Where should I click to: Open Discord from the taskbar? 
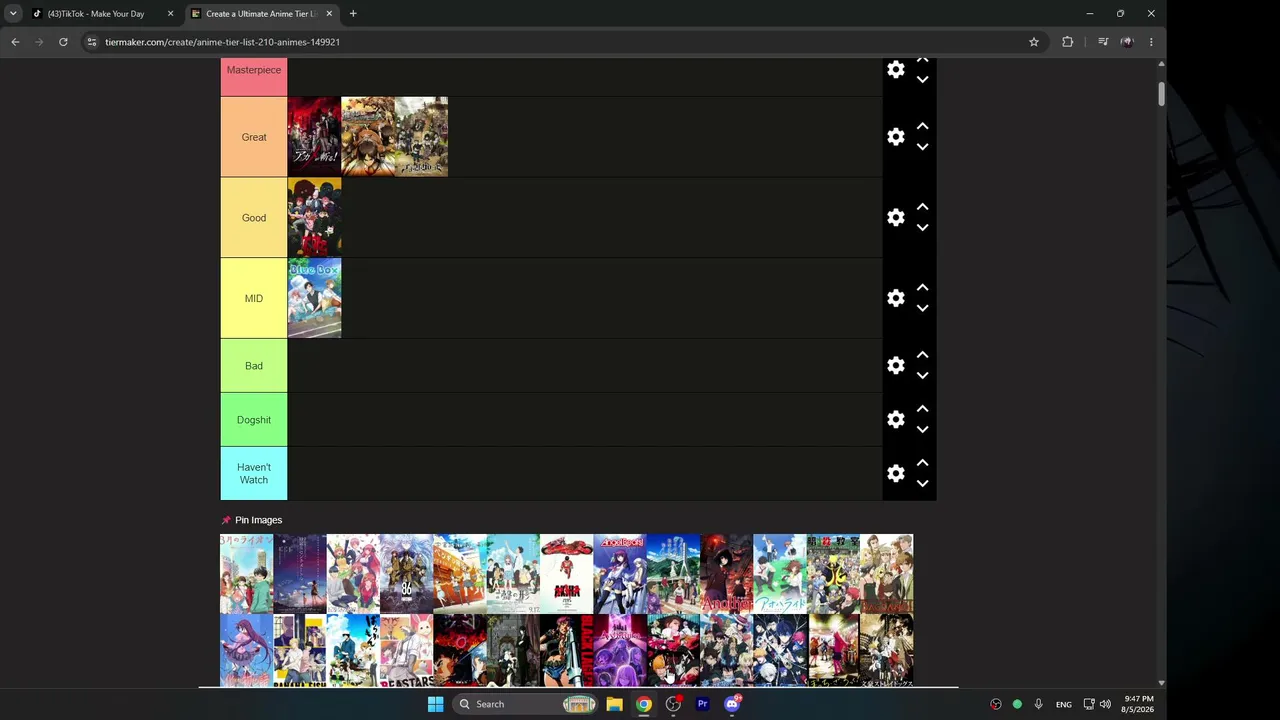732,704
